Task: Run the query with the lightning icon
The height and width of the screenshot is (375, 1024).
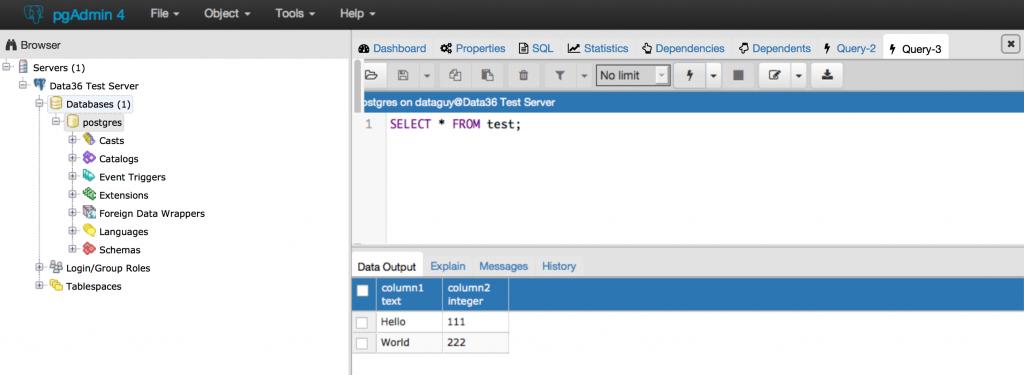Action: [689, 75]
